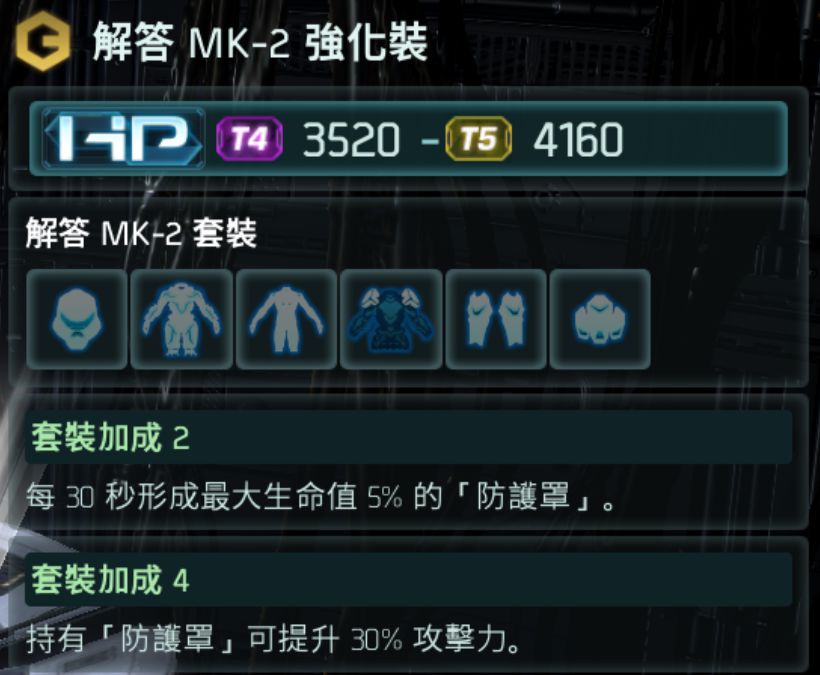Click the 套裝加成 4 header bar
This screenshot has height=675, width=820.
[408, 579]
